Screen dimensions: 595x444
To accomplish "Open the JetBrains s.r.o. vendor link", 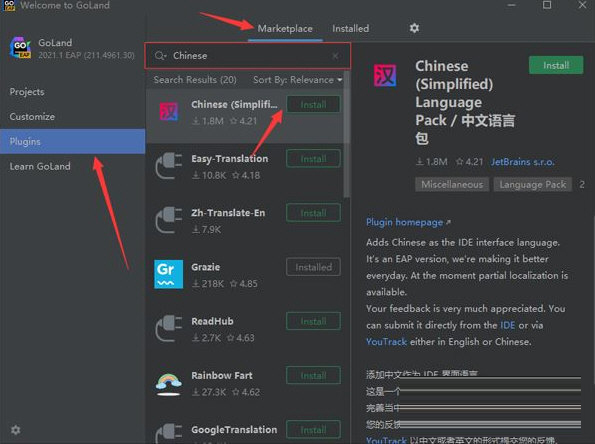I will pos(523,162).
